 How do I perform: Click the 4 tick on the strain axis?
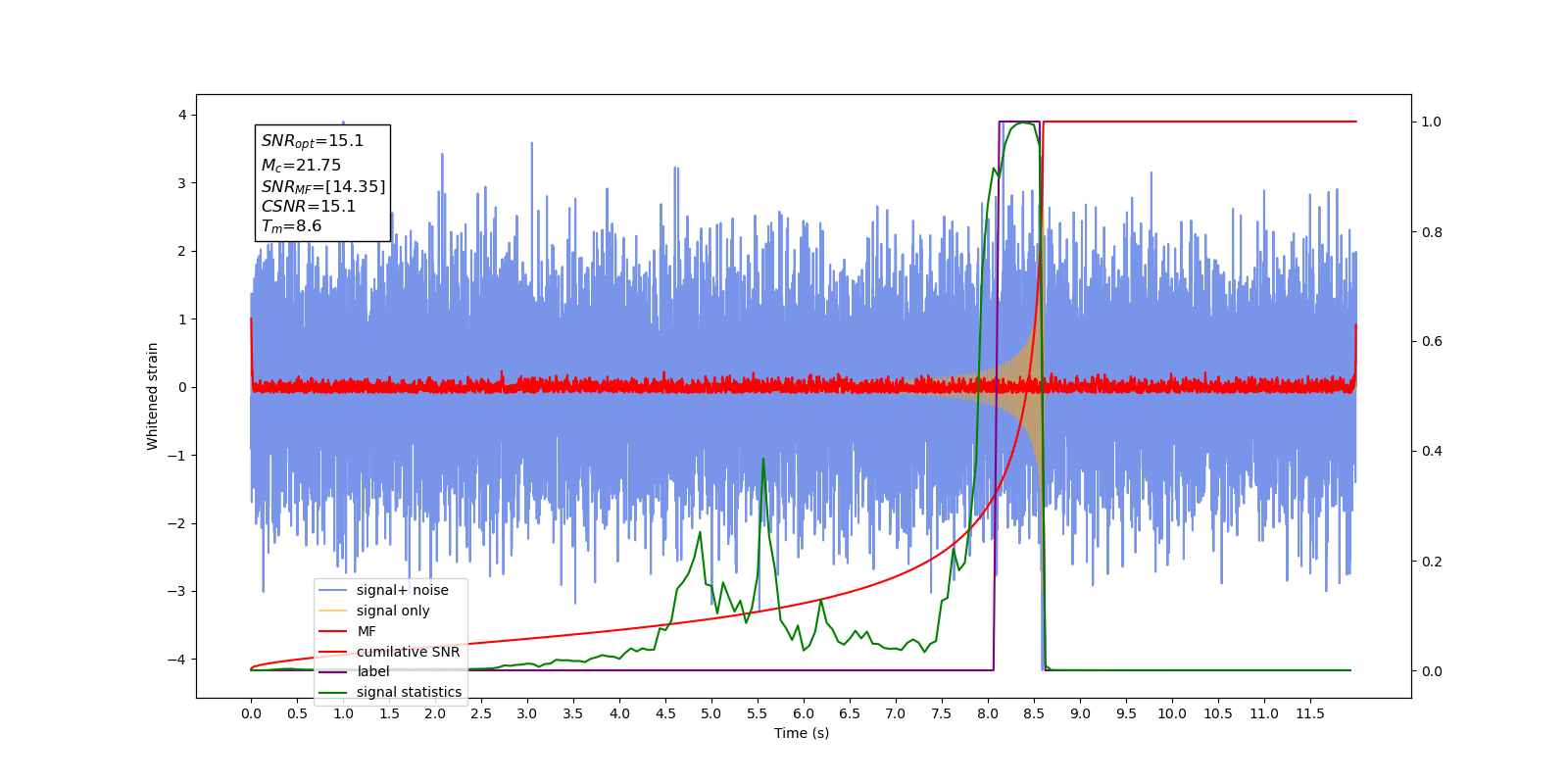pos(182,115)
